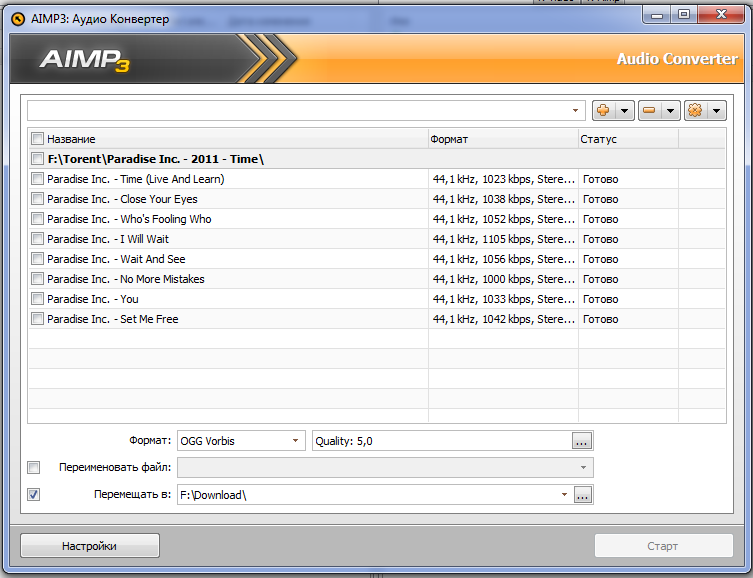Select row Paradise Inc. - No More Mistakes
This screenshot has width=753, height=578.
pyautogui.click(x=376, y=279)
